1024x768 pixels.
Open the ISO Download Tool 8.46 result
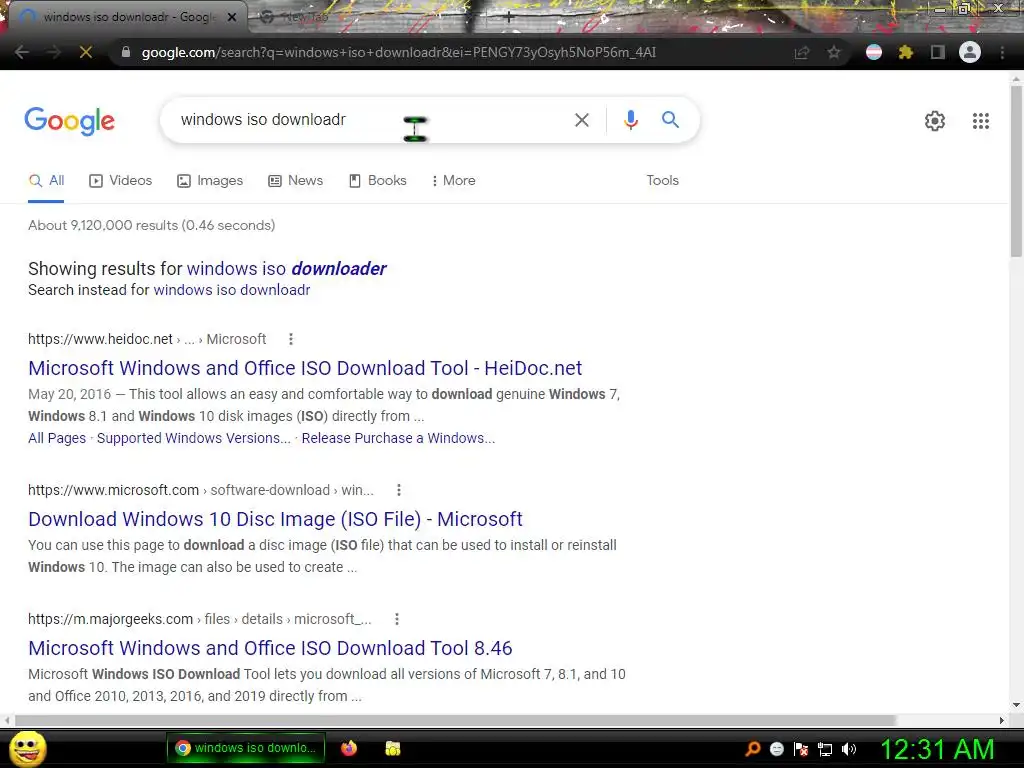pos(270,648)
